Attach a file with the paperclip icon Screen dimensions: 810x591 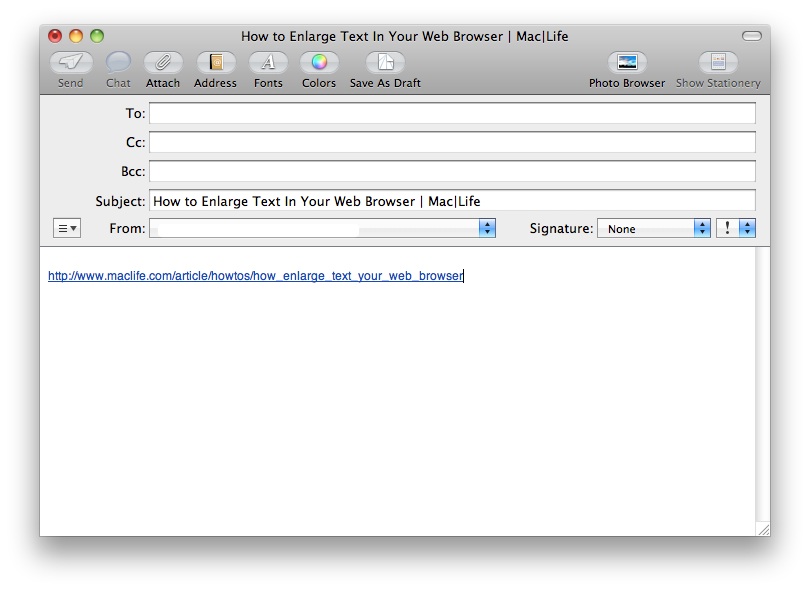coord(163,63)
